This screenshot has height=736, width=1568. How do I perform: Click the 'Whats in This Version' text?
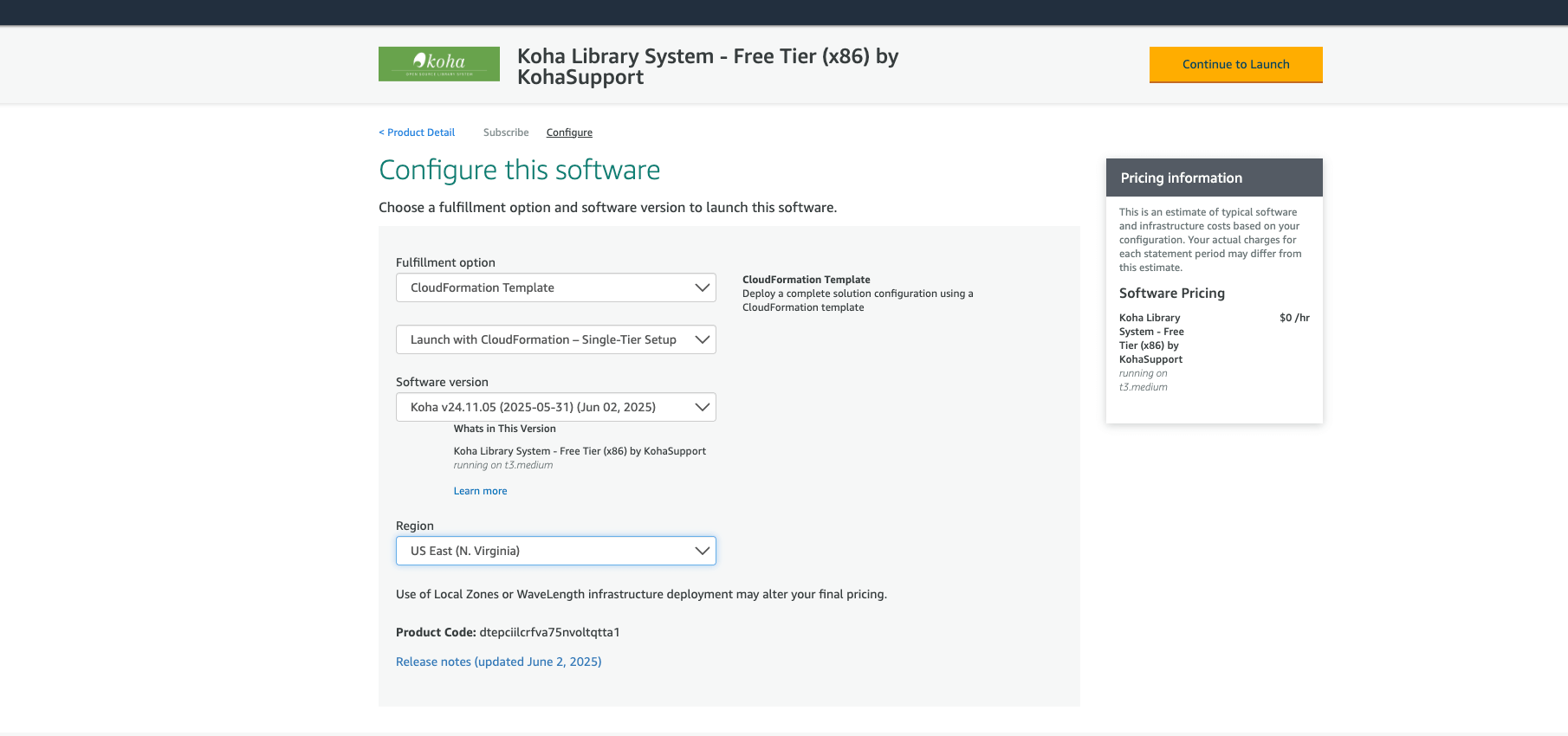click(x=505, y=429)
